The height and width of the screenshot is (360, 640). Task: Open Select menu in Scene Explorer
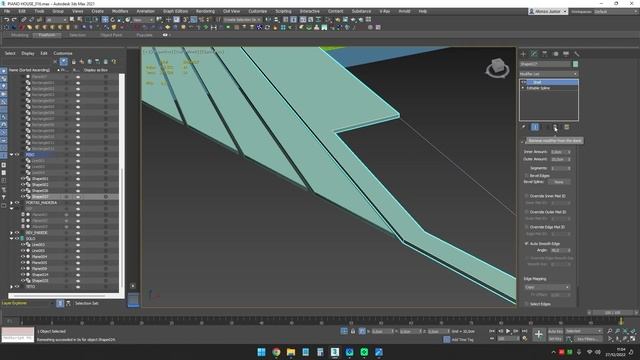pos(10,53)
